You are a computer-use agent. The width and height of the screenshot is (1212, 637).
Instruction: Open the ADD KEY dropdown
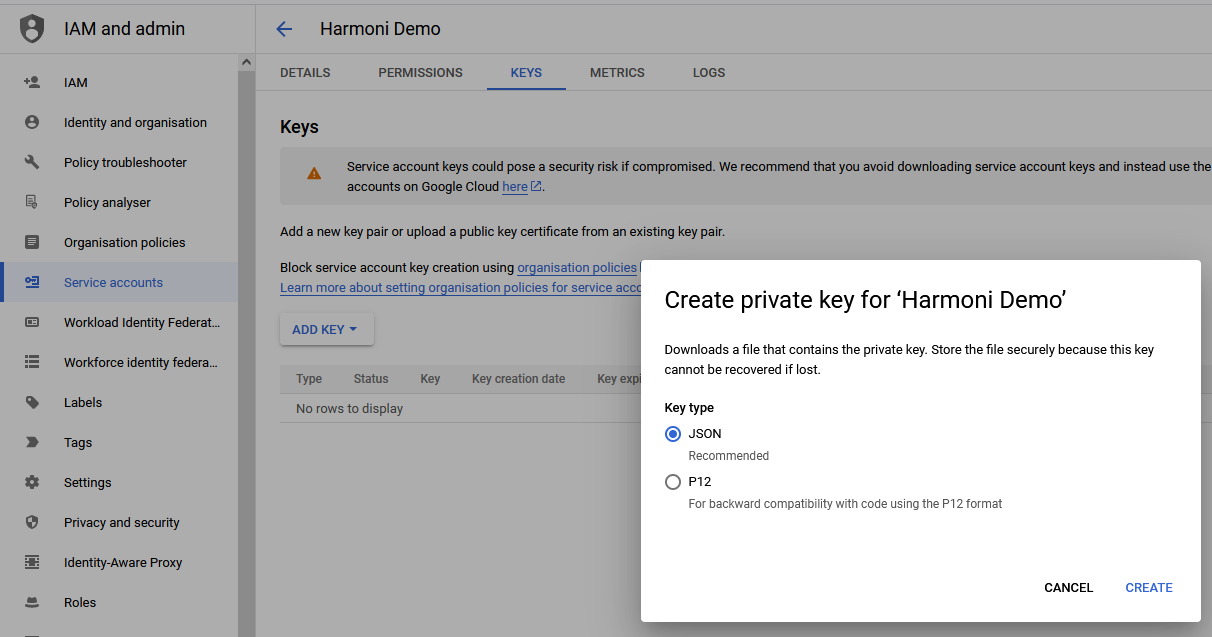click(x=326, y=329)
